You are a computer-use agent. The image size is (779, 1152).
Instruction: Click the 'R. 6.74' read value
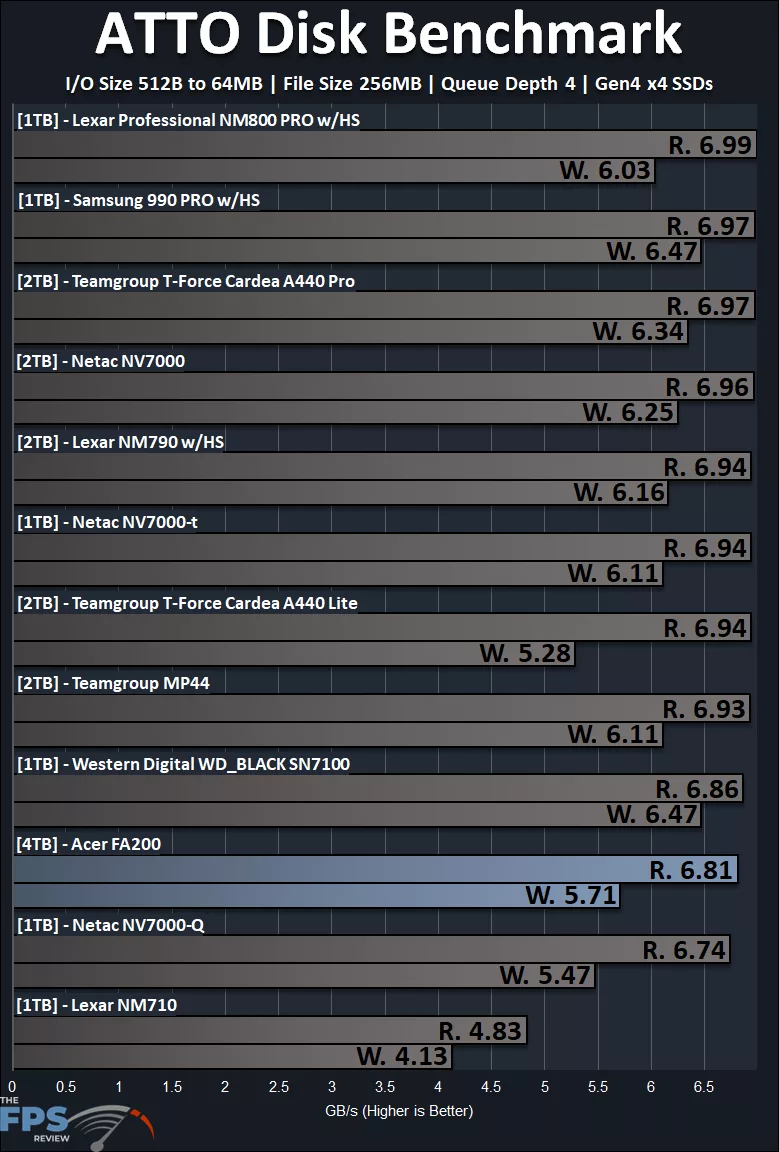(684, 950)
